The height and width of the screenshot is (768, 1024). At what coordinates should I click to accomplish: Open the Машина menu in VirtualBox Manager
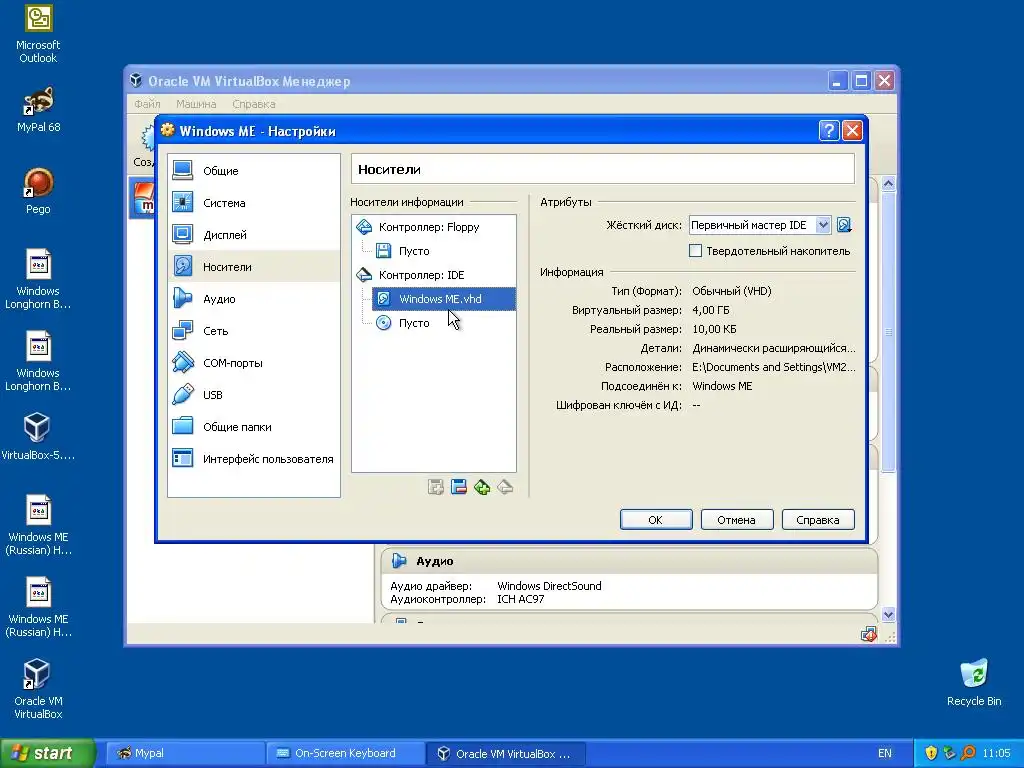click(196, 104)
